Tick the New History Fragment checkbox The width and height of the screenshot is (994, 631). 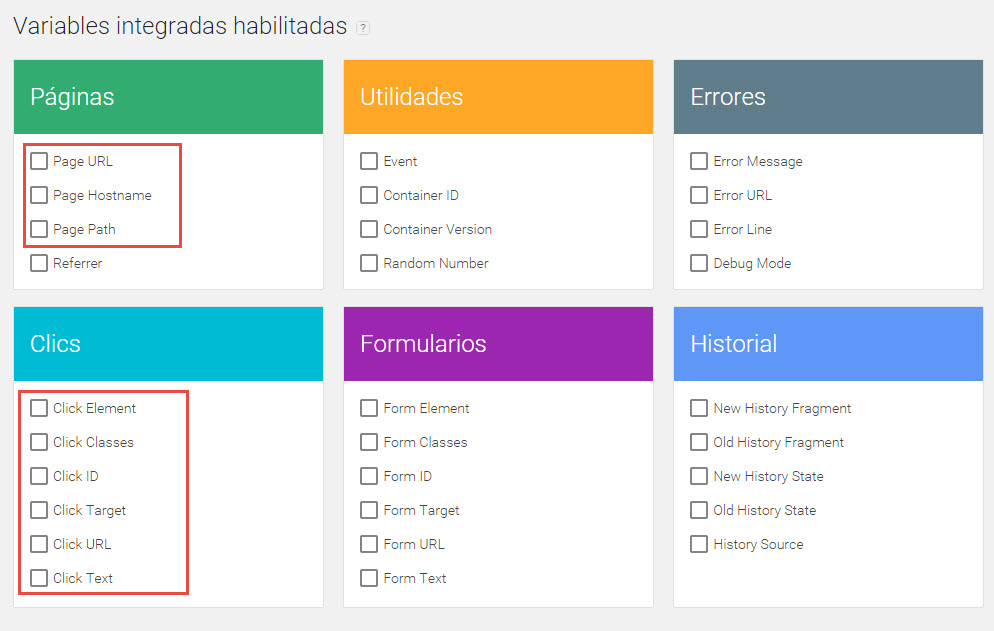point(699,408)
